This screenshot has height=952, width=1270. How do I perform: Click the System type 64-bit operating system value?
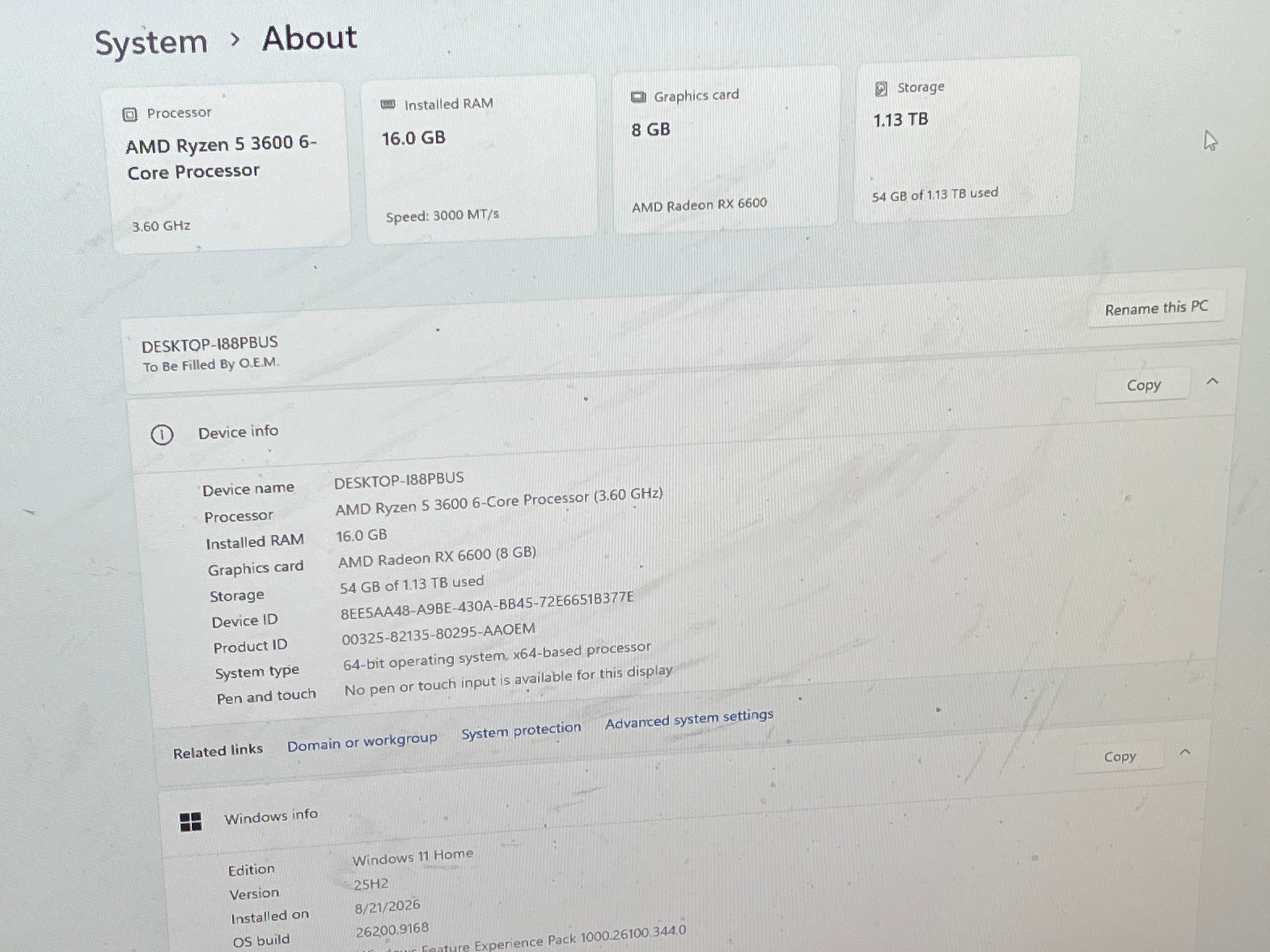[x=497, y=656]
